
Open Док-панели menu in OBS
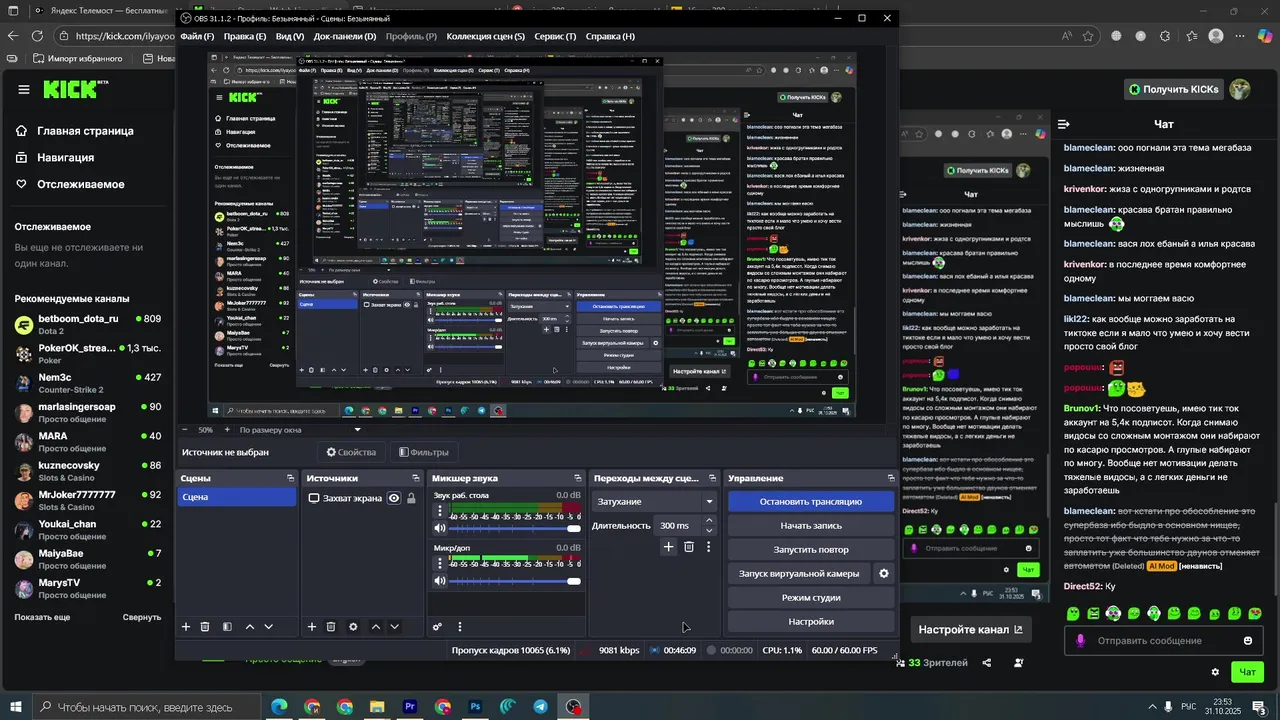pos(345,37)
